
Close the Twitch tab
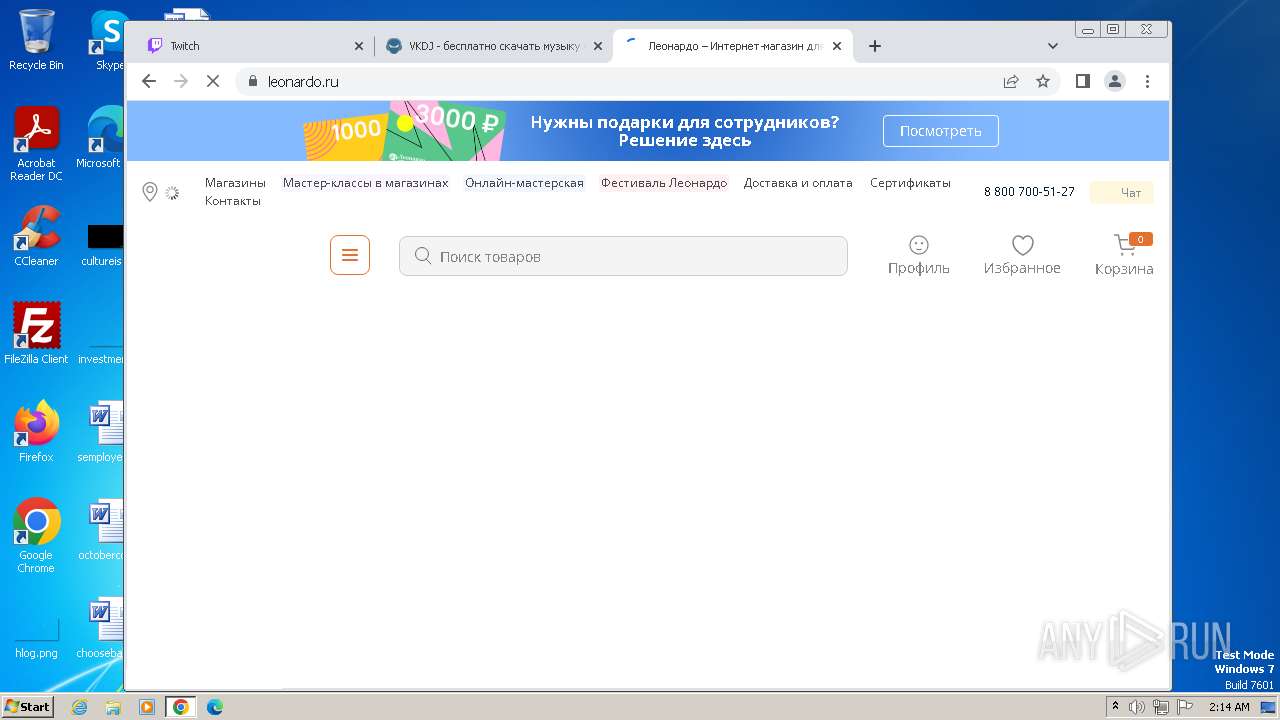coord(359,46)
